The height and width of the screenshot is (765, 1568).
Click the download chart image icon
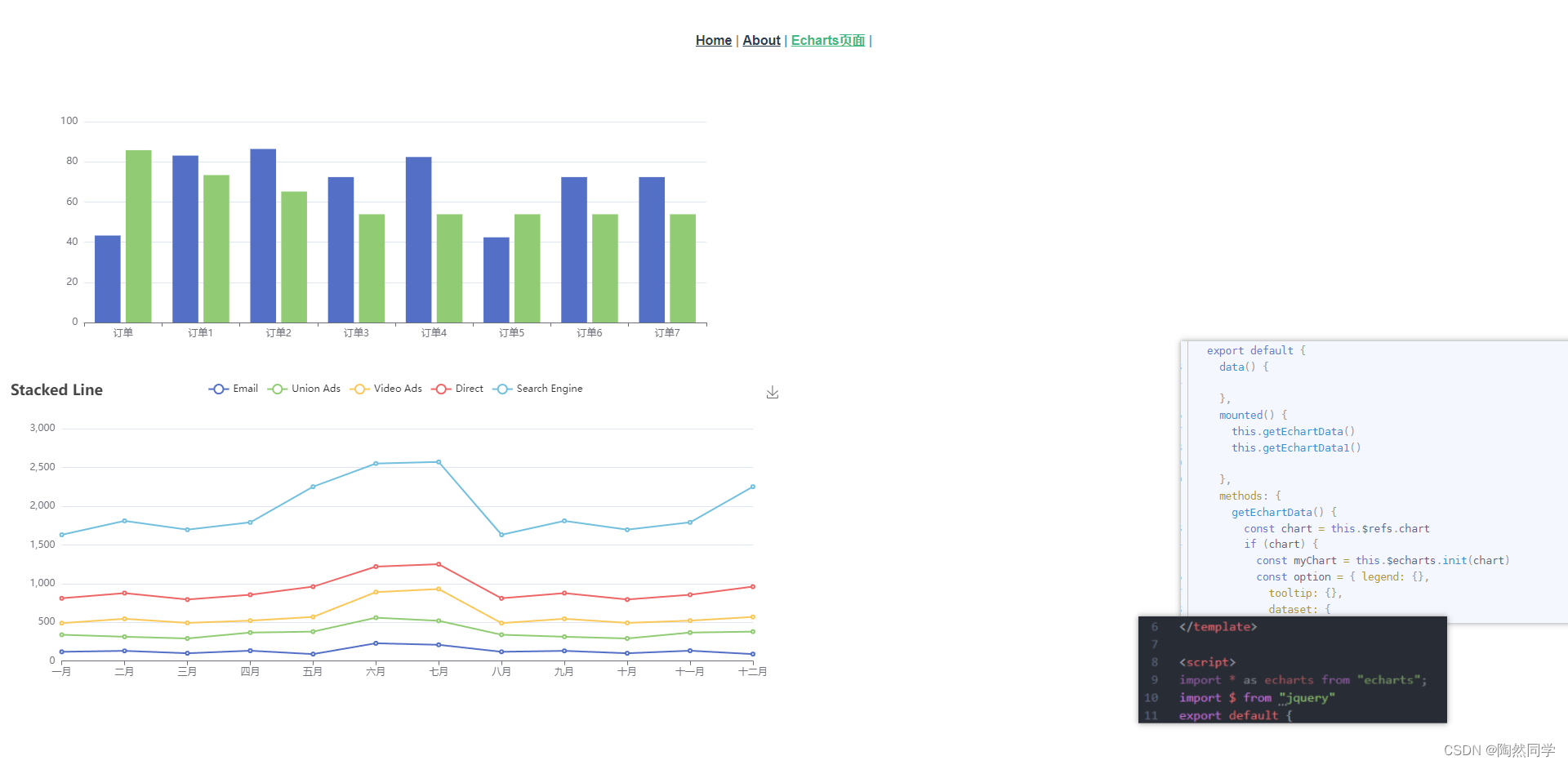point(773,392)
